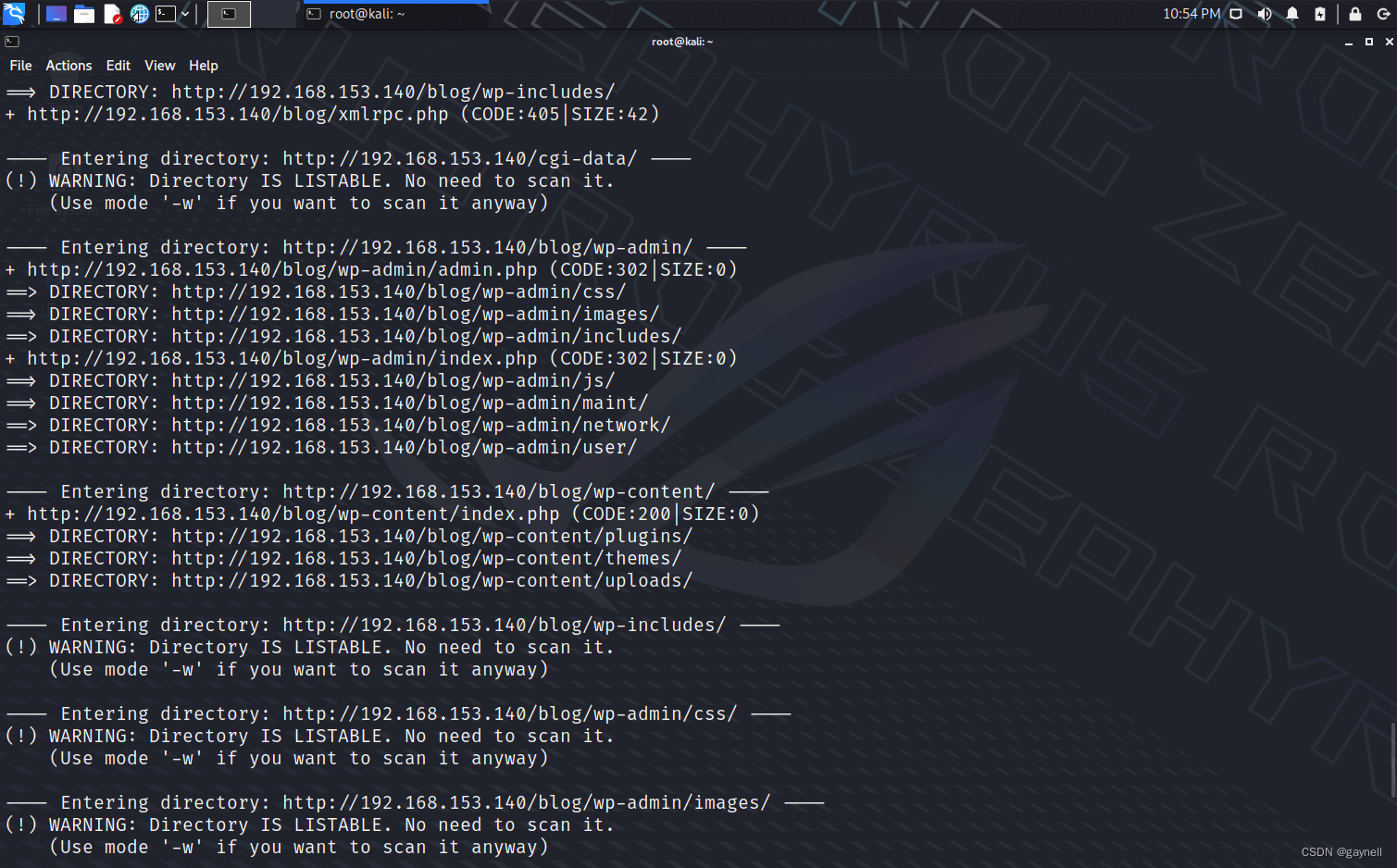
Task: Activate the root@kali taskbar window button
Action: [394, 14]
